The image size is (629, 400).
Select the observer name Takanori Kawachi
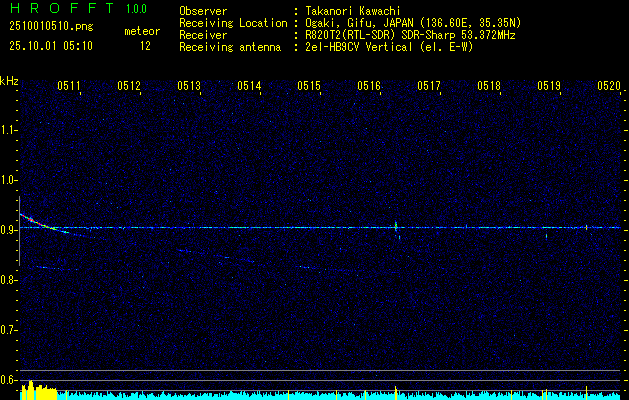click(x=353, y=11)
